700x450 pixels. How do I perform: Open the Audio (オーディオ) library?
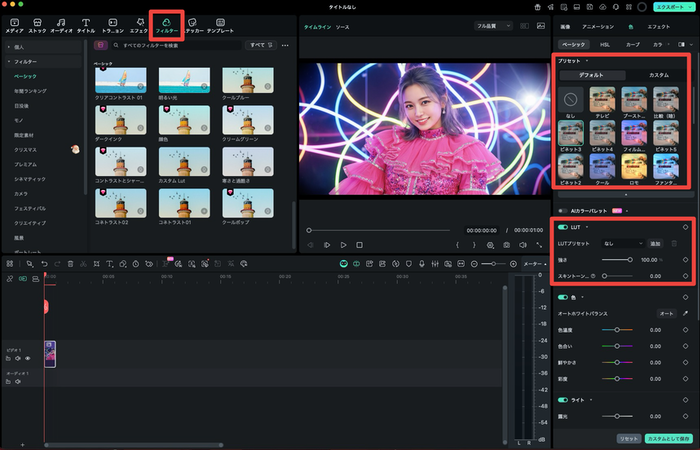63,21
